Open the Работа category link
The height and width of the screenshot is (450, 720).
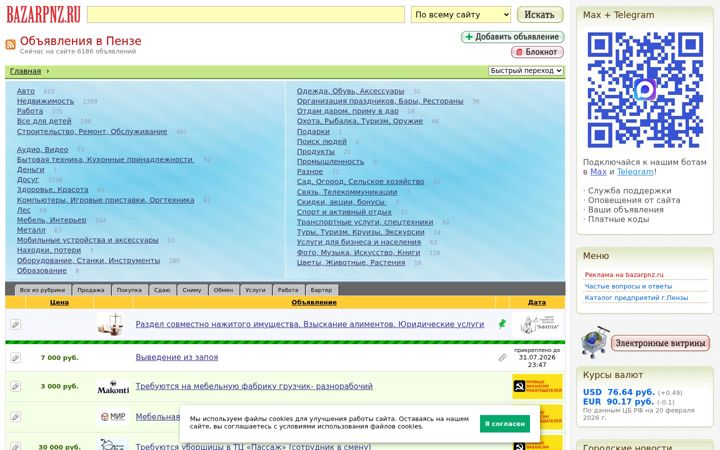coord(30,111)
